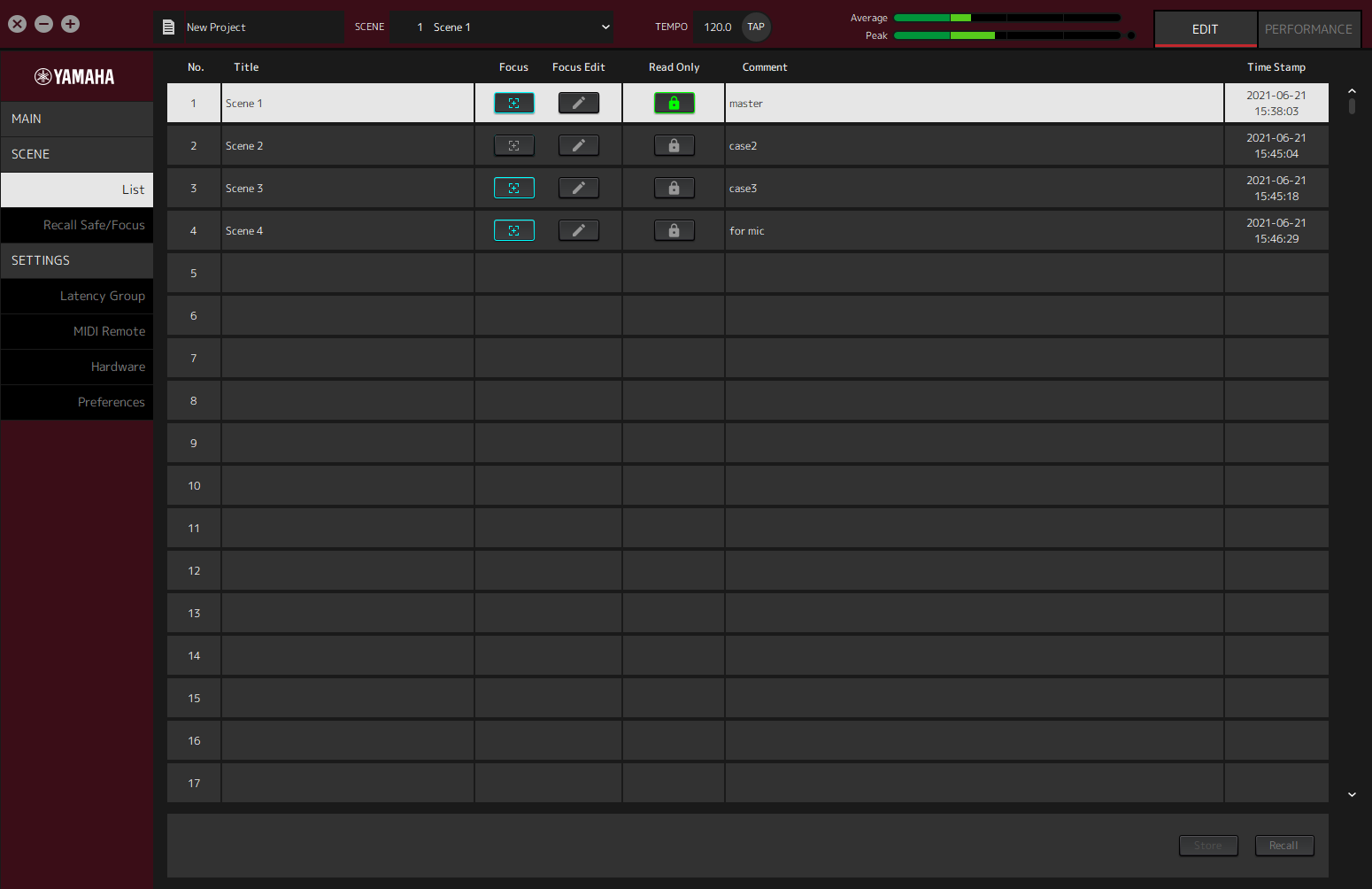Select the Scene 1 title cell
The height and width of the screenshot is (889, 1372).
(348, 103)
